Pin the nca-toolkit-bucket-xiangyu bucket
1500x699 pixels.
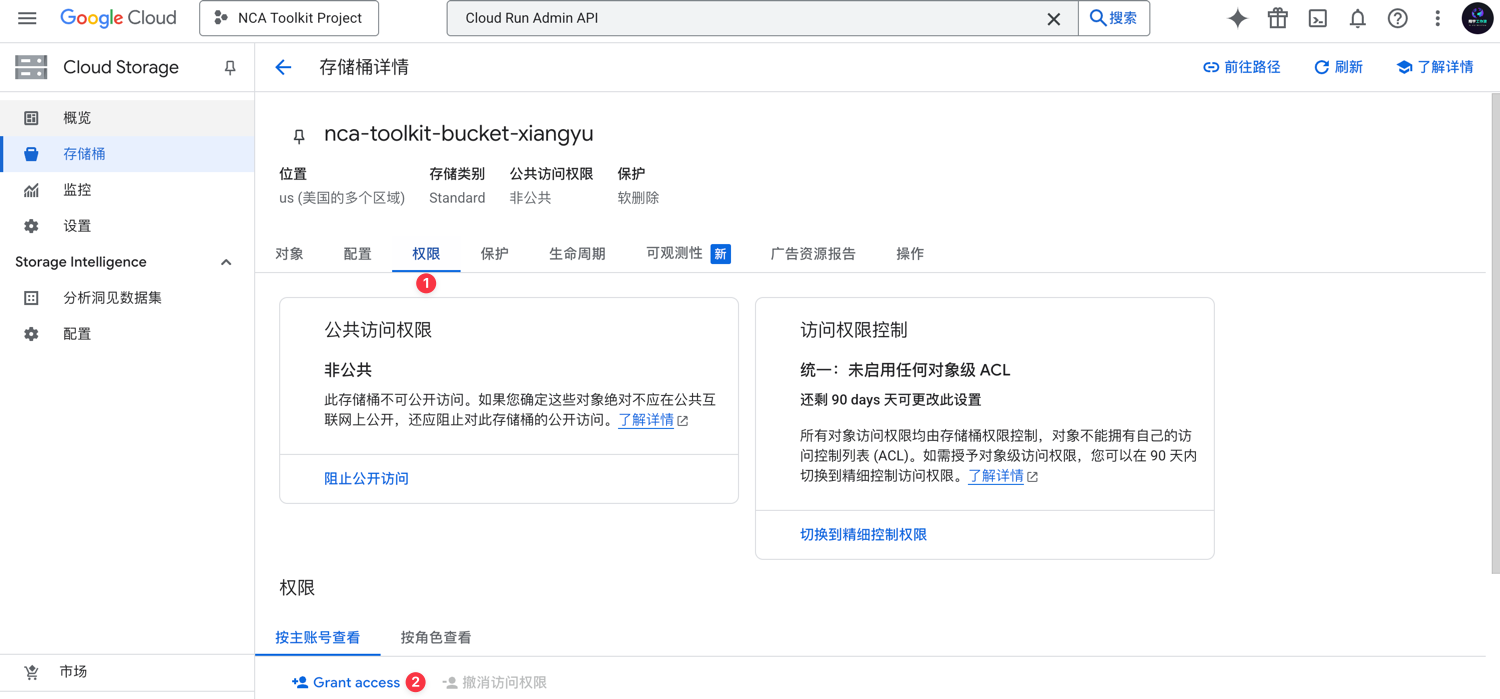click(297, 136)
